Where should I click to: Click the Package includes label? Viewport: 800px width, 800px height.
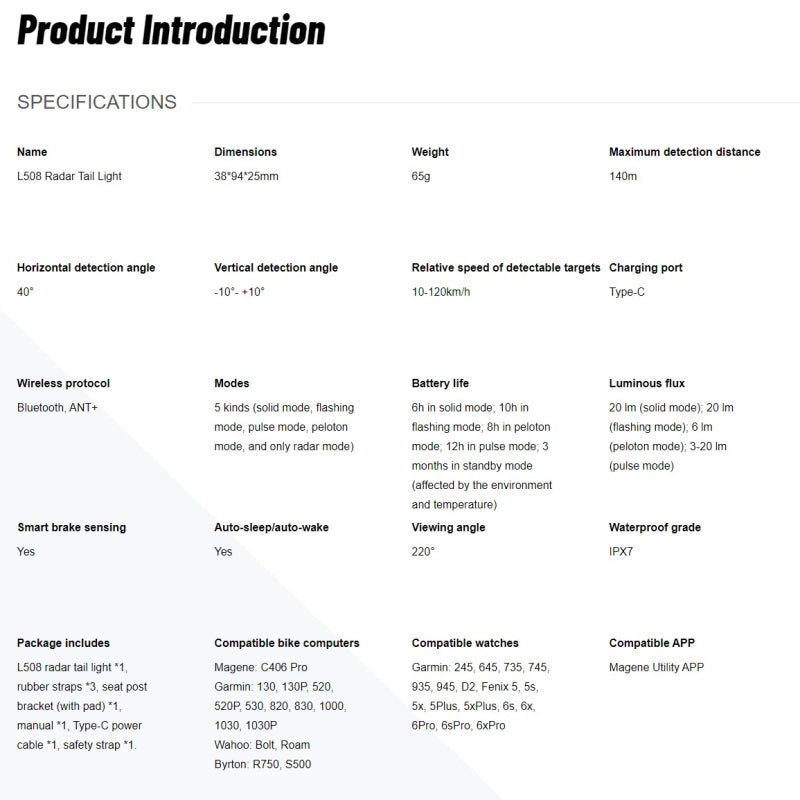(64, 643)
